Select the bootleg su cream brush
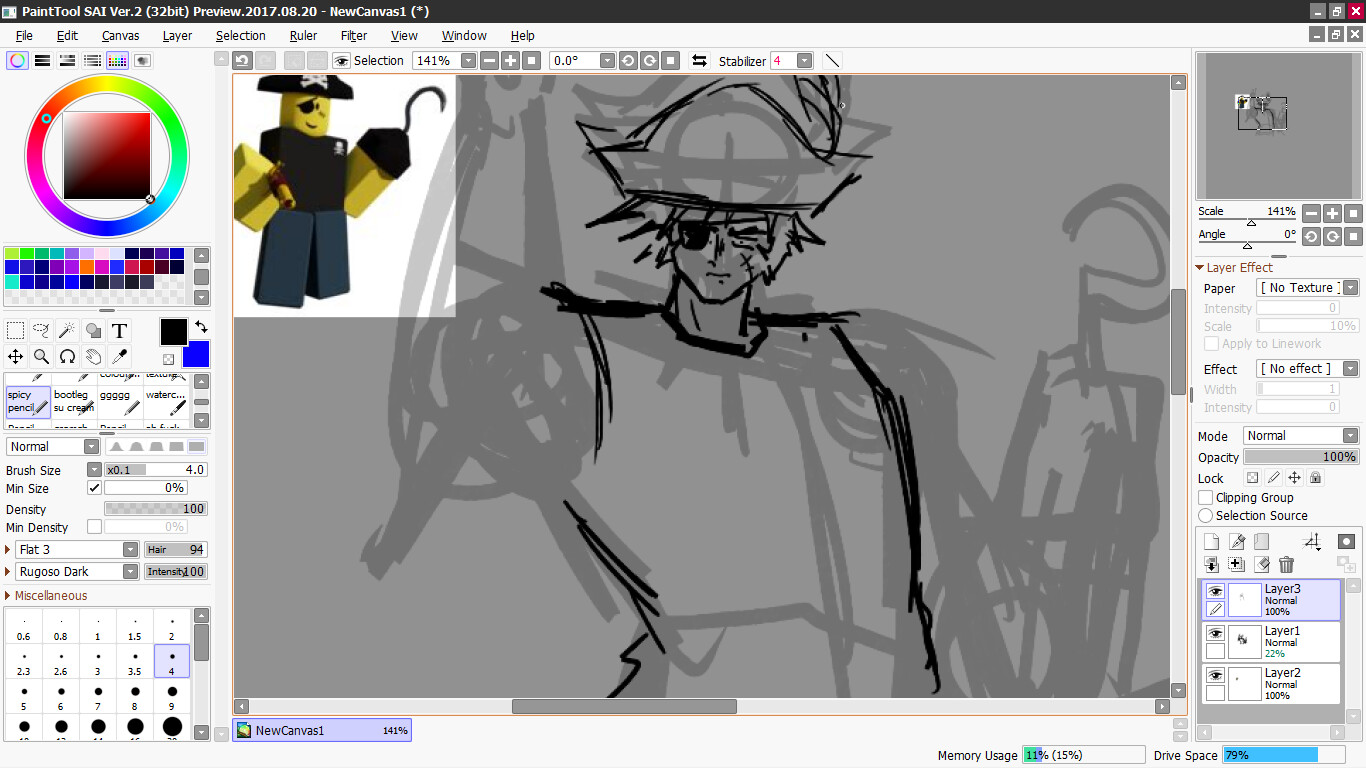Screen dimensions: 1366x768 click(74, 401)
